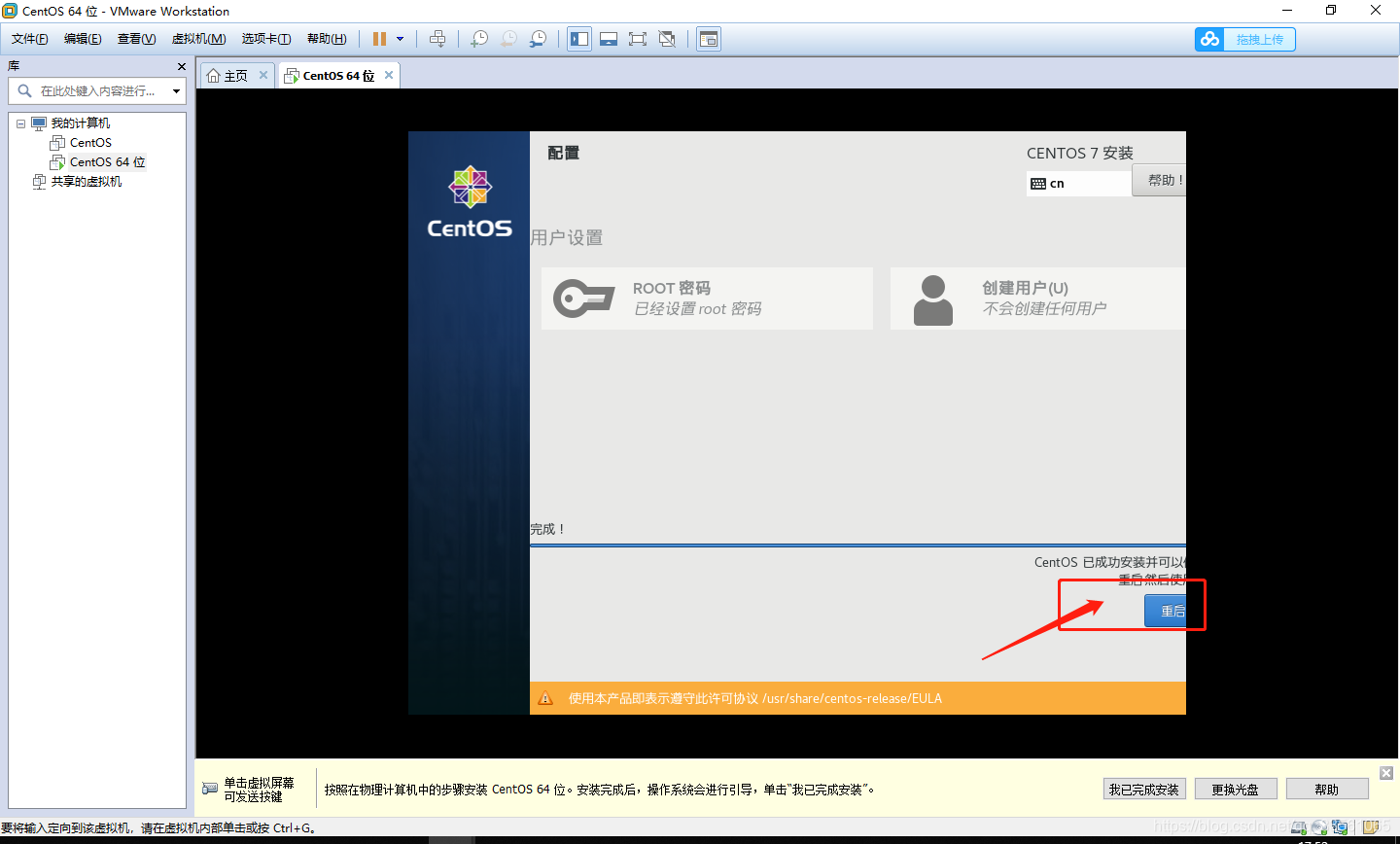The height and width of the screenshot is (844, 1400).
Task: Switch to the CentOS 64 位 tab
Action: [x=338, y=76]
